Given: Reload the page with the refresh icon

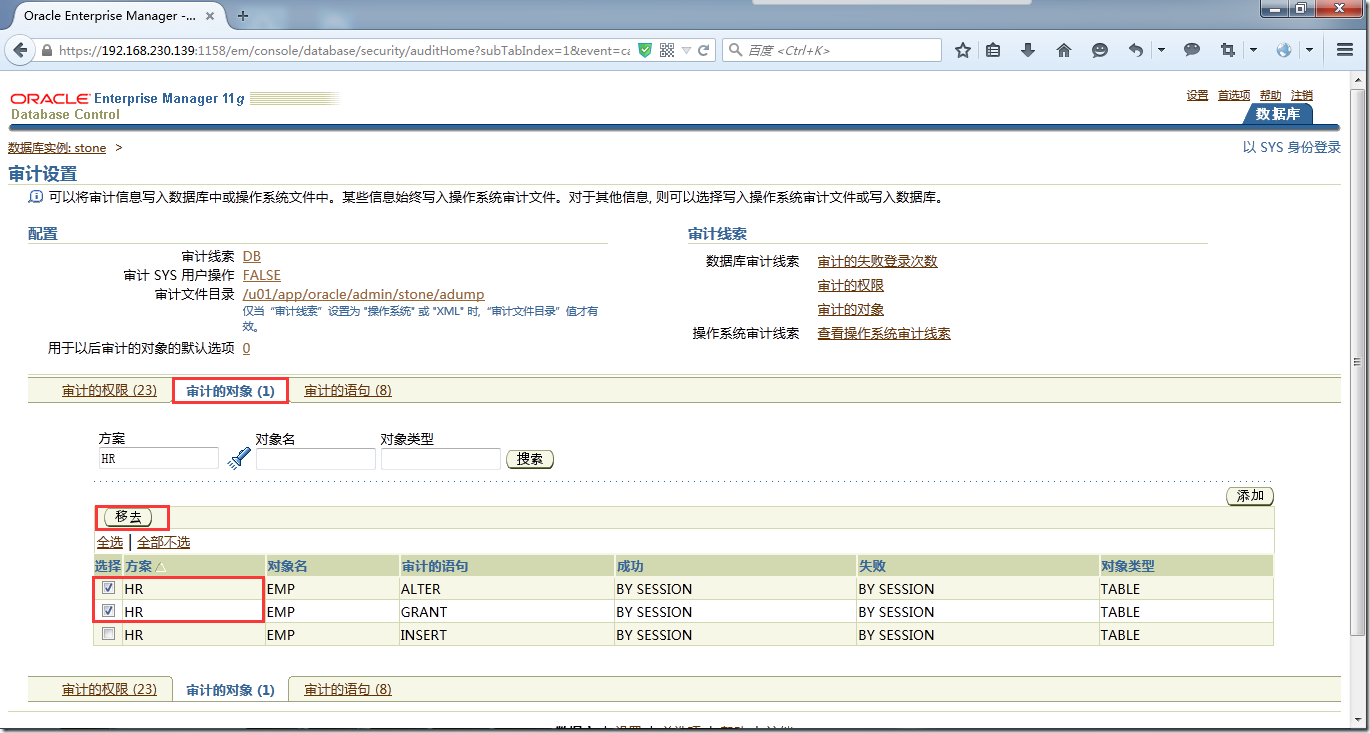Looking at the screenshot, I should pos(704,50).
